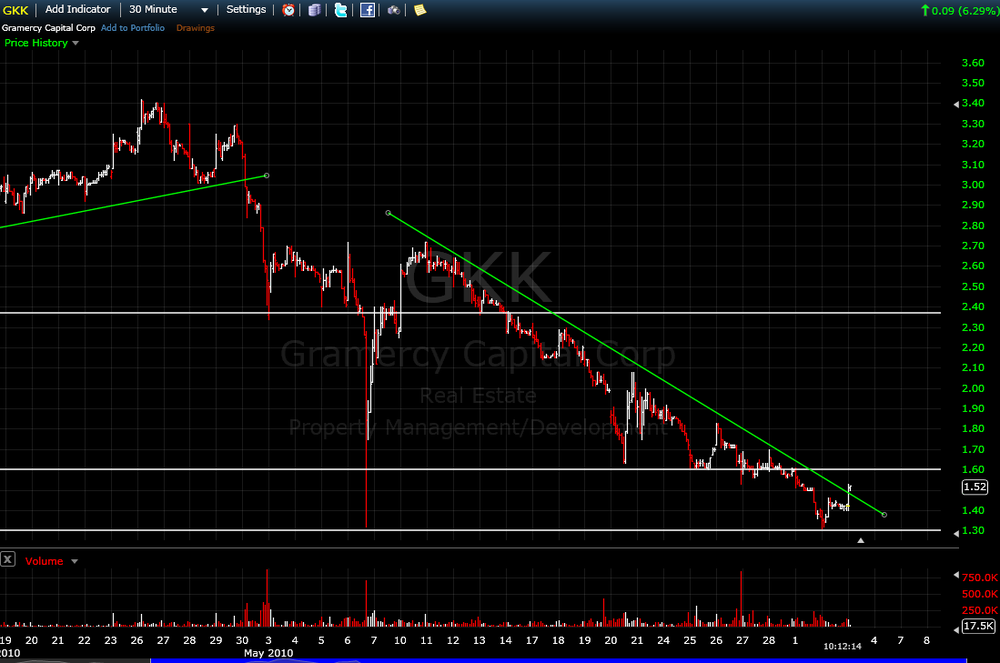
Task: Select the end handle of the descending green trendline
Action: [884, 514]
